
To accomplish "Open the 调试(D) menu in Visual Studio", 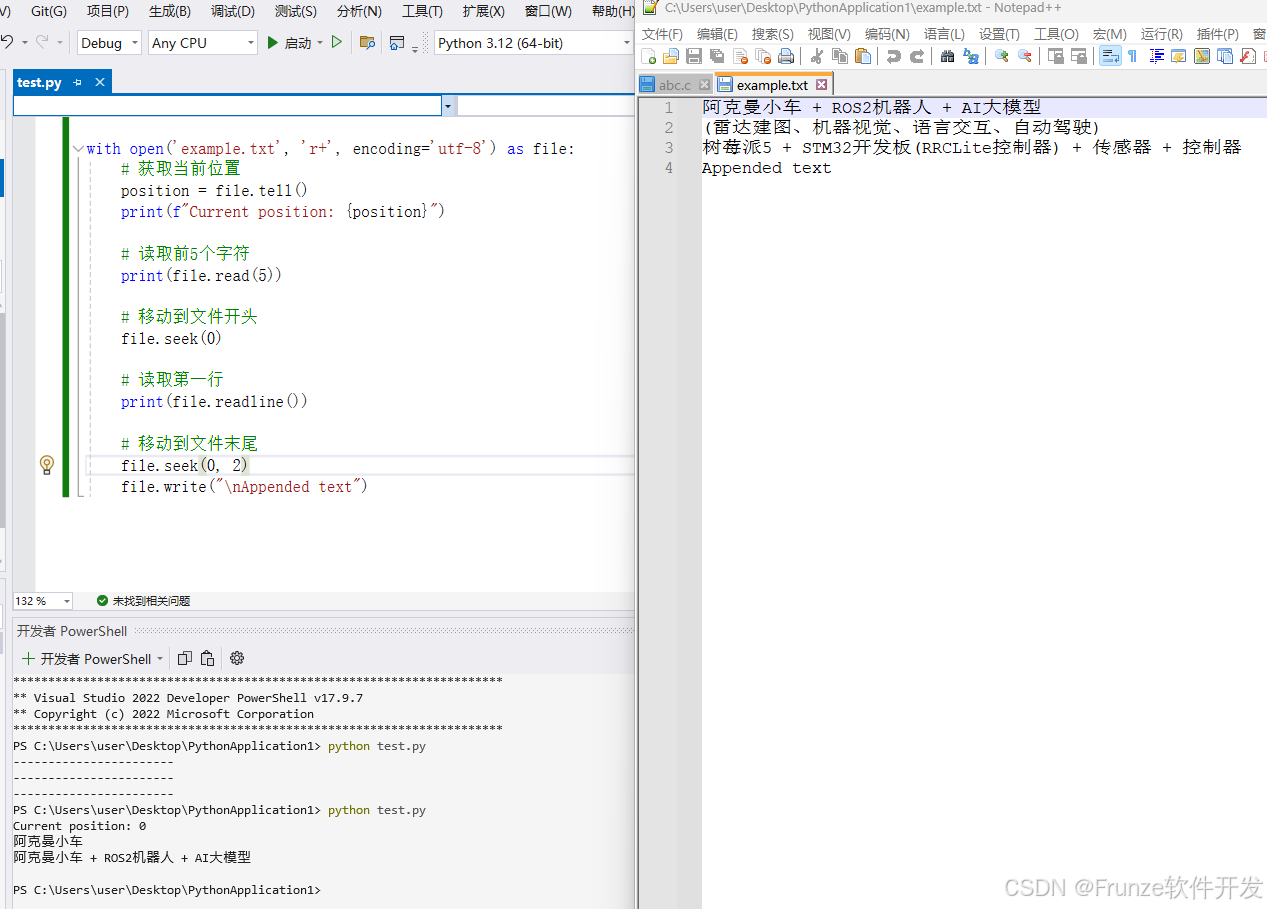I will 233,11.
